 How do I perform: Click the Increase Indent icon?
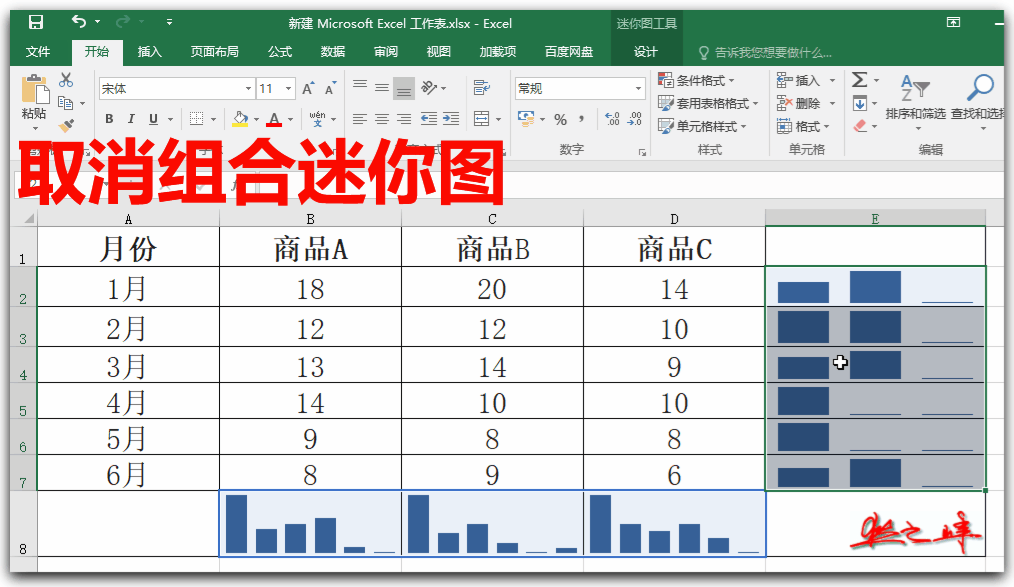(x=451, y=119)
